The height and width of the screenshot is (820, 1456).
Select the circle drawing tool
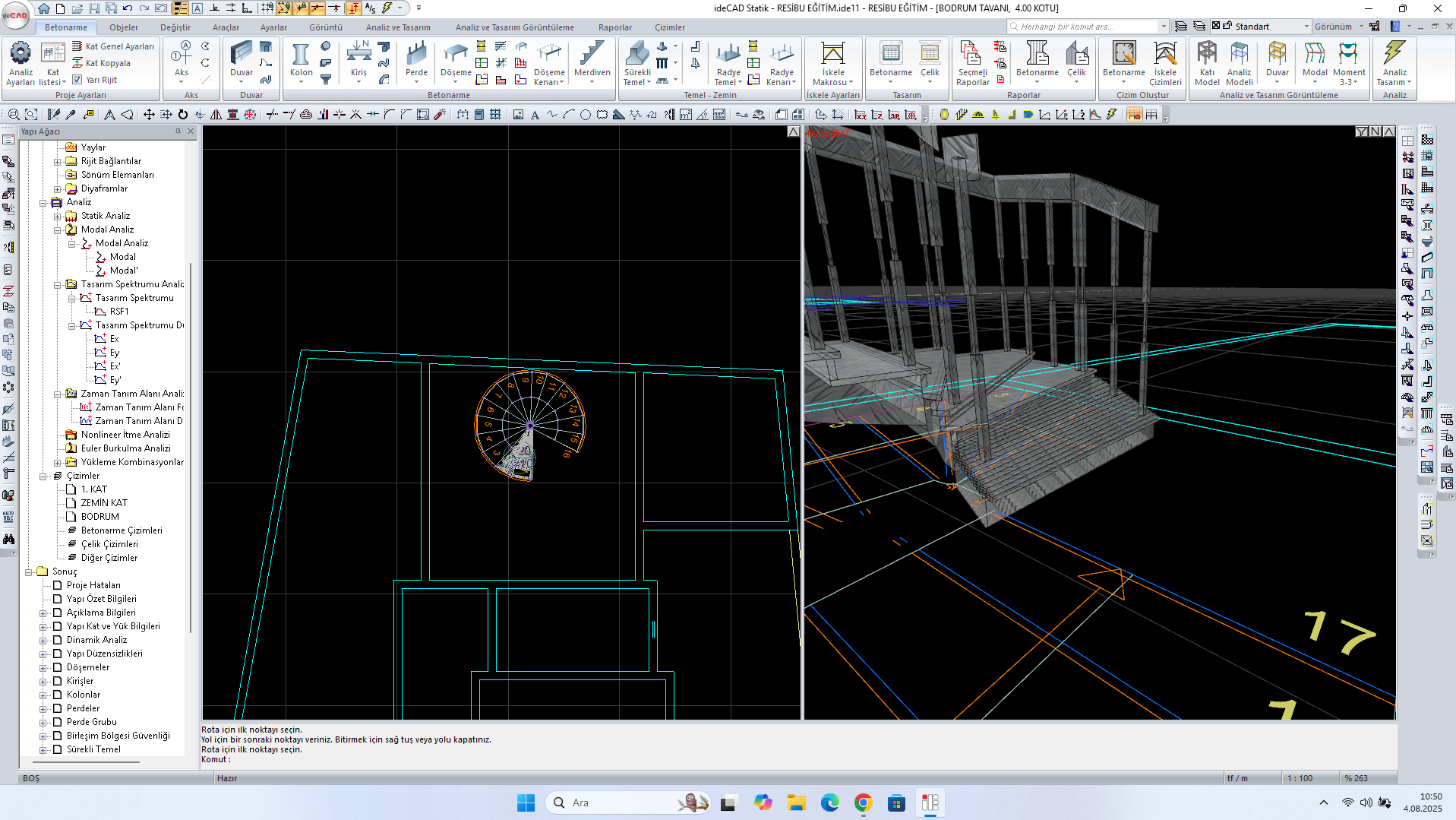click(586, 115)
